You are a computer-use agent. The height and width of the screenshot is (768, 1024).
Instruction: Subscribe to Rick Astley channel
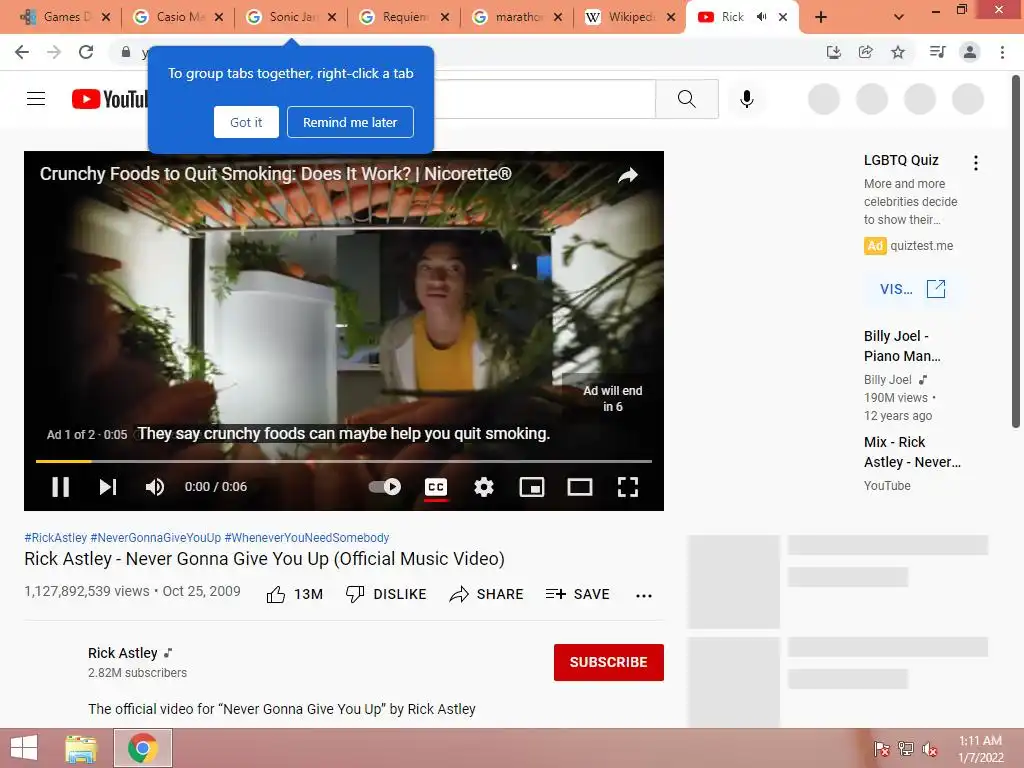click(609, 662)
